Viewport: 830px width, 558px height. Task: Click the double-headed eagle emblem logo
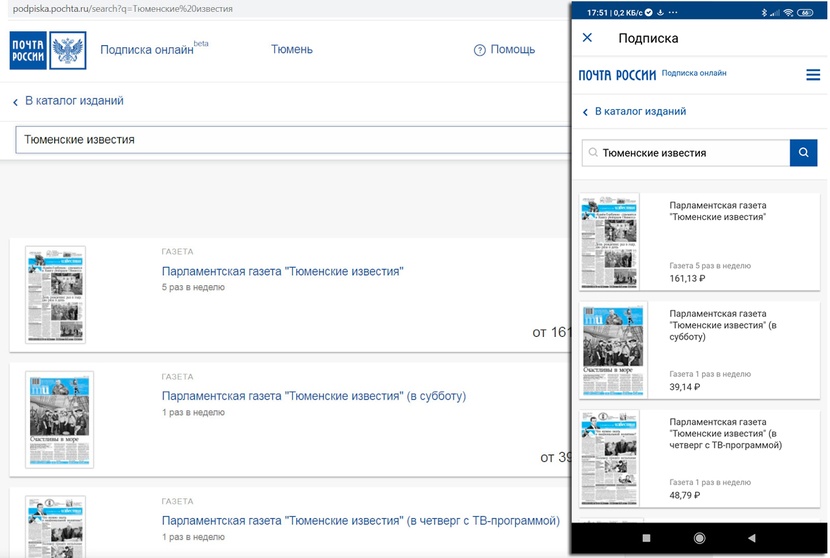[x=68, y=50]
